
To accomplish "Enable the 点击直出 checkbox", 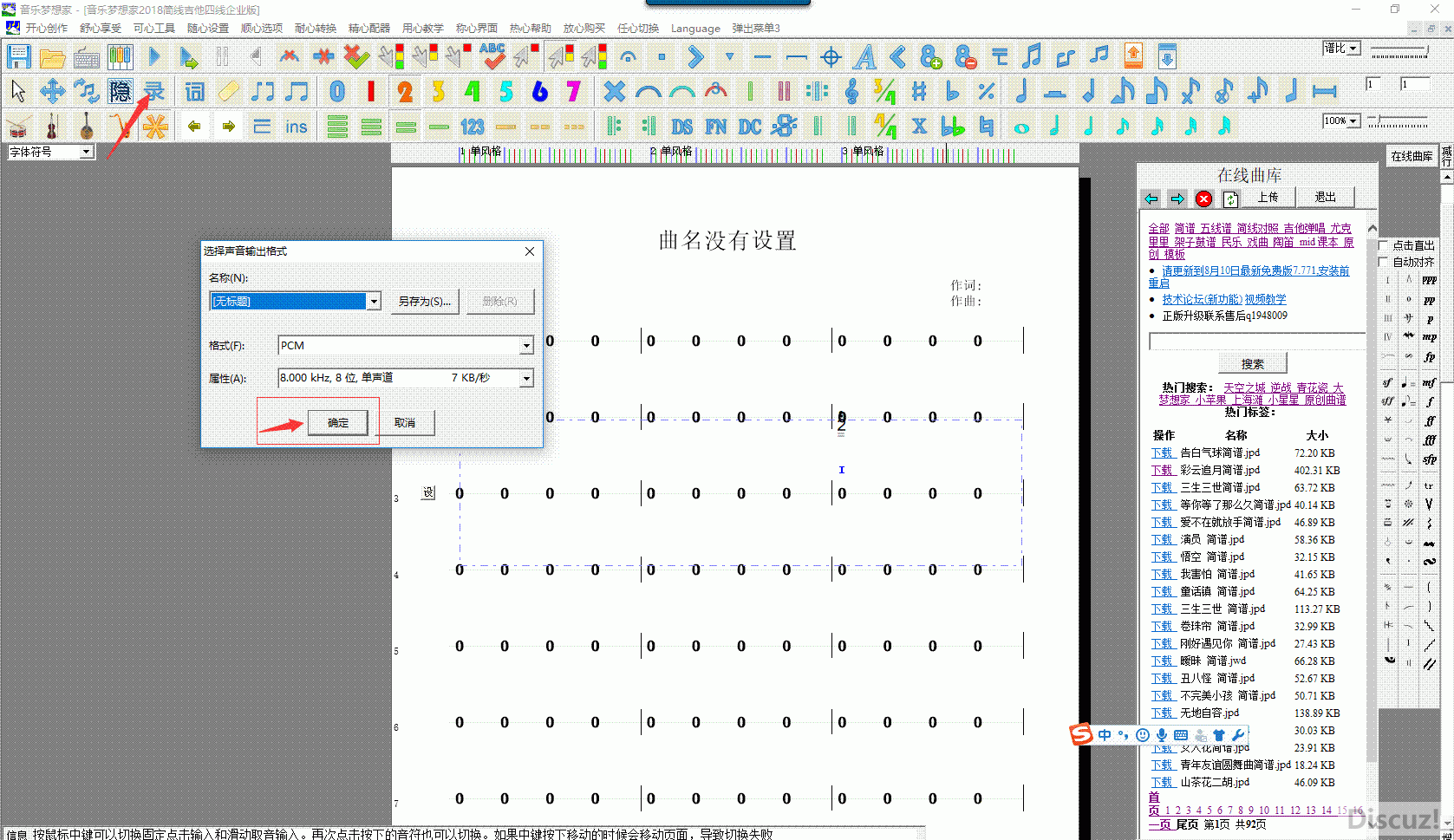I will click(x=1384, y=245).
